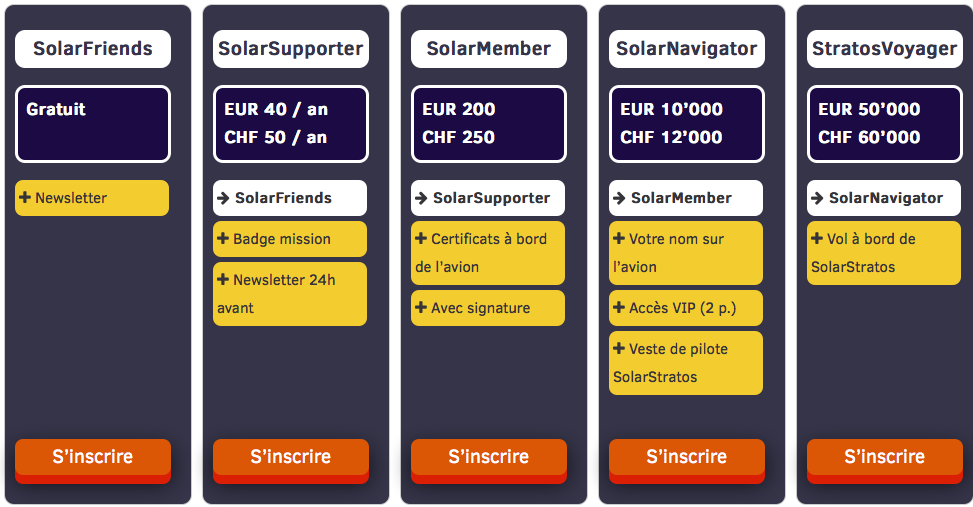Click the arrow icon before SolarMember

(x=619, y=198)
